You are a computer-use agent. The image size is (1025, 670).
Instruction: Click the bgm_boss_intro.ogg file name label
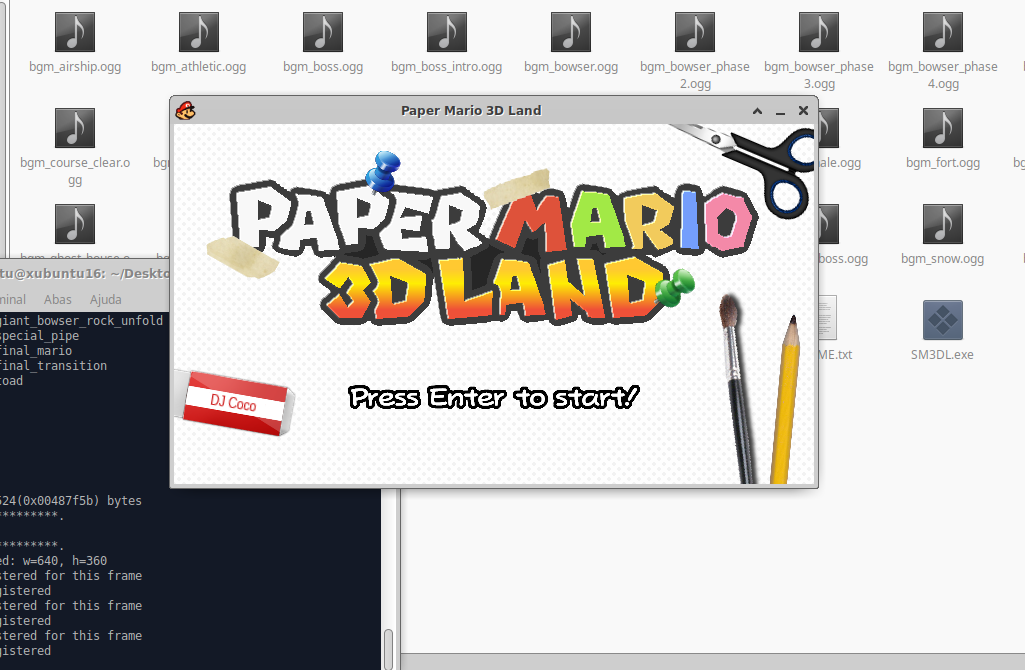point(446,67)
